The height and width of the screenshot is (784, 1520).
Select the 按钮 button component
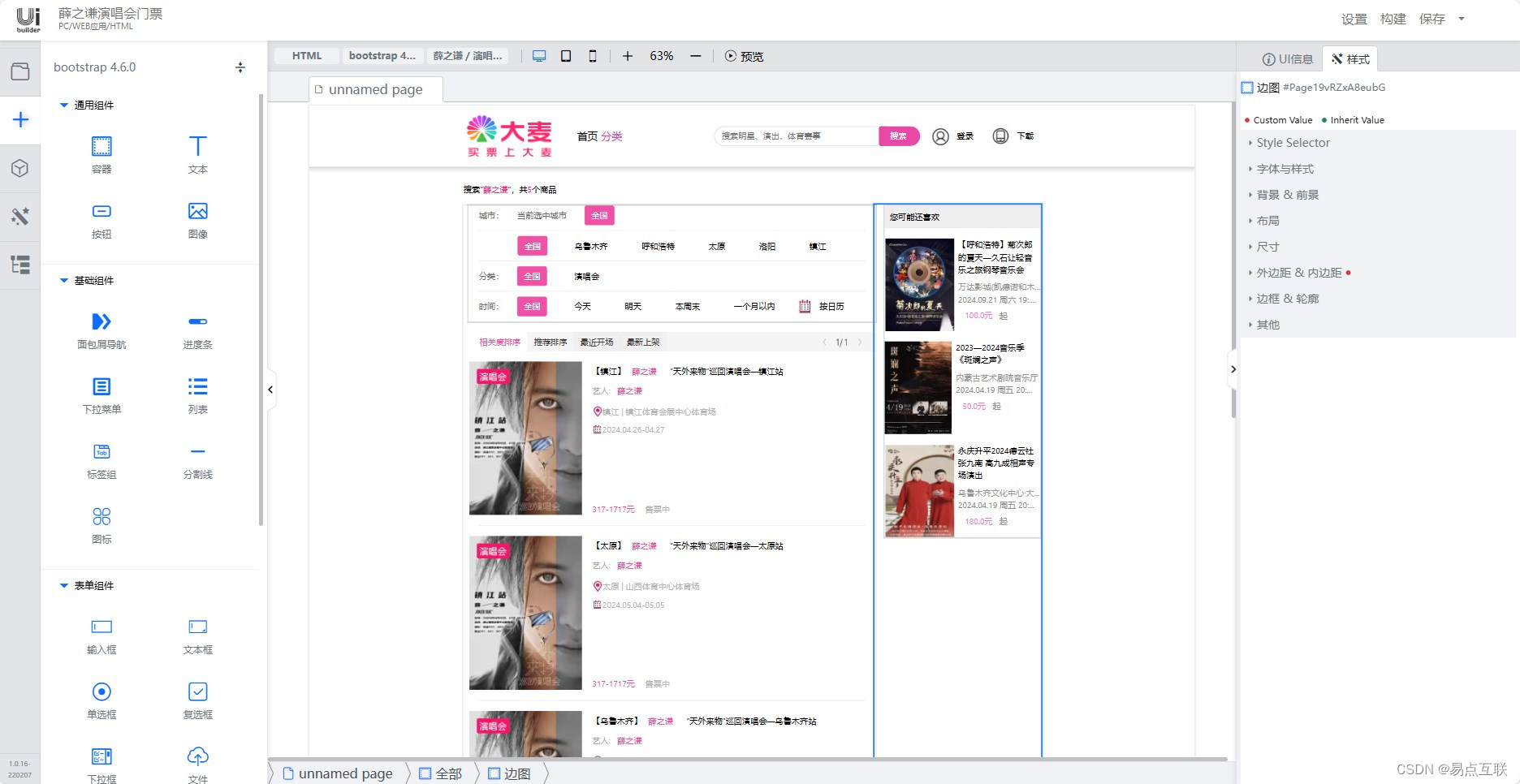101,220
